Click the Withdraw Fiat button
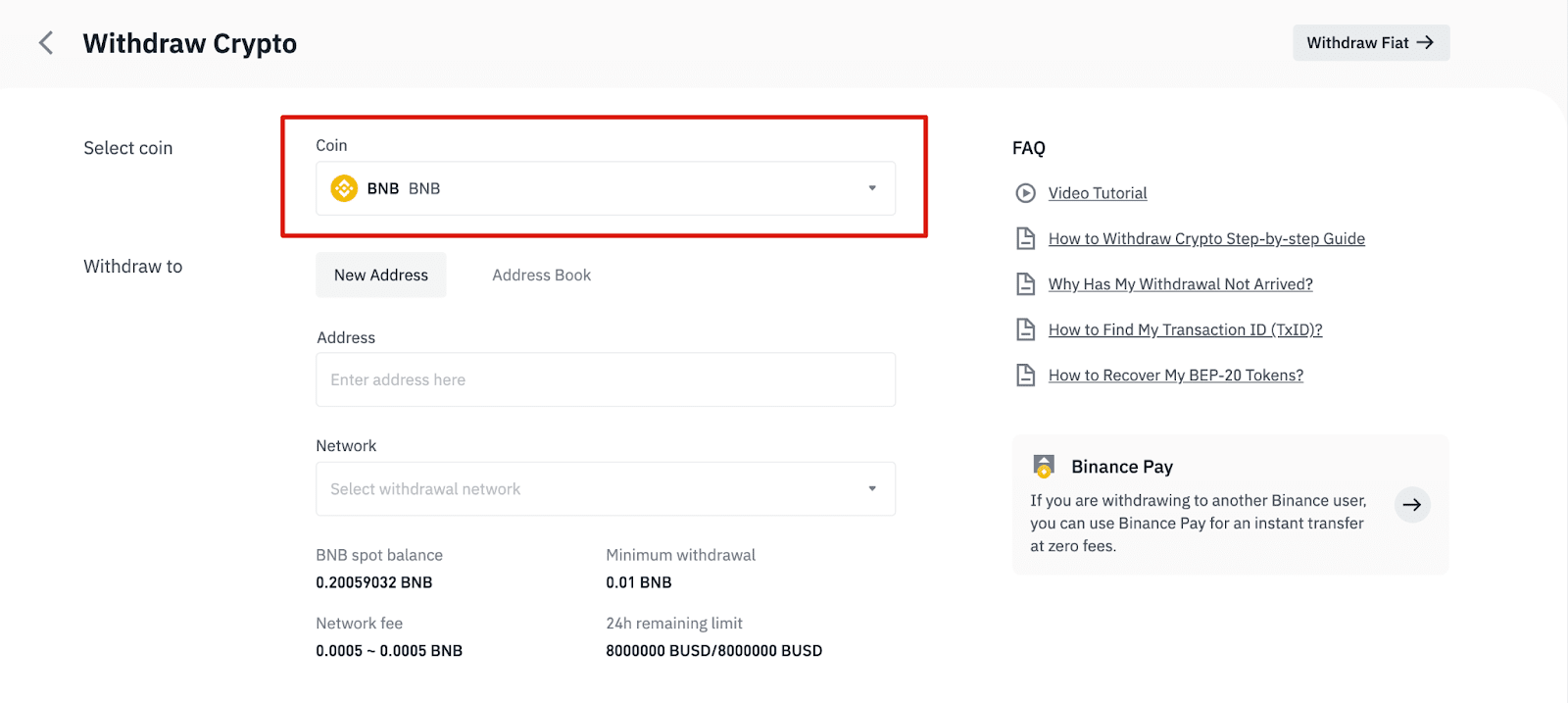 tap(1371, 43)
